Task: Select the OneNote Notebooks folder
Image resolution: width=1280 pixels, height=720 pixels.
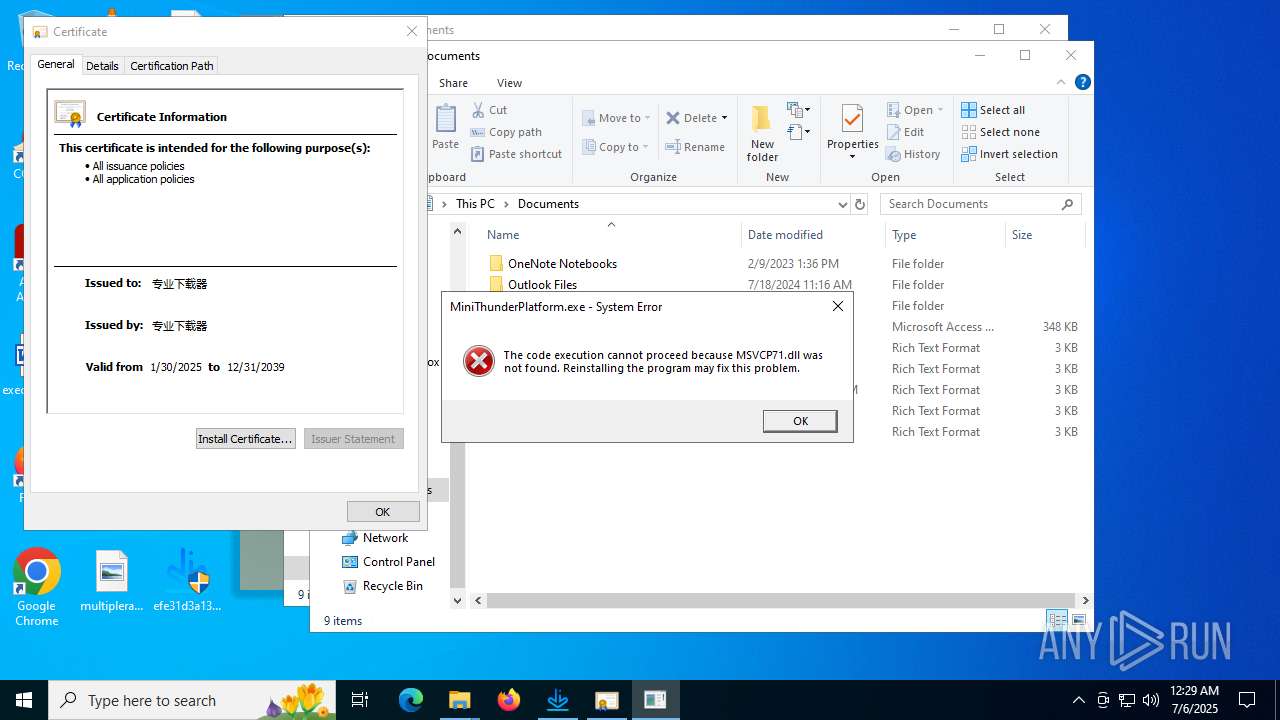Action: [562, 264]
